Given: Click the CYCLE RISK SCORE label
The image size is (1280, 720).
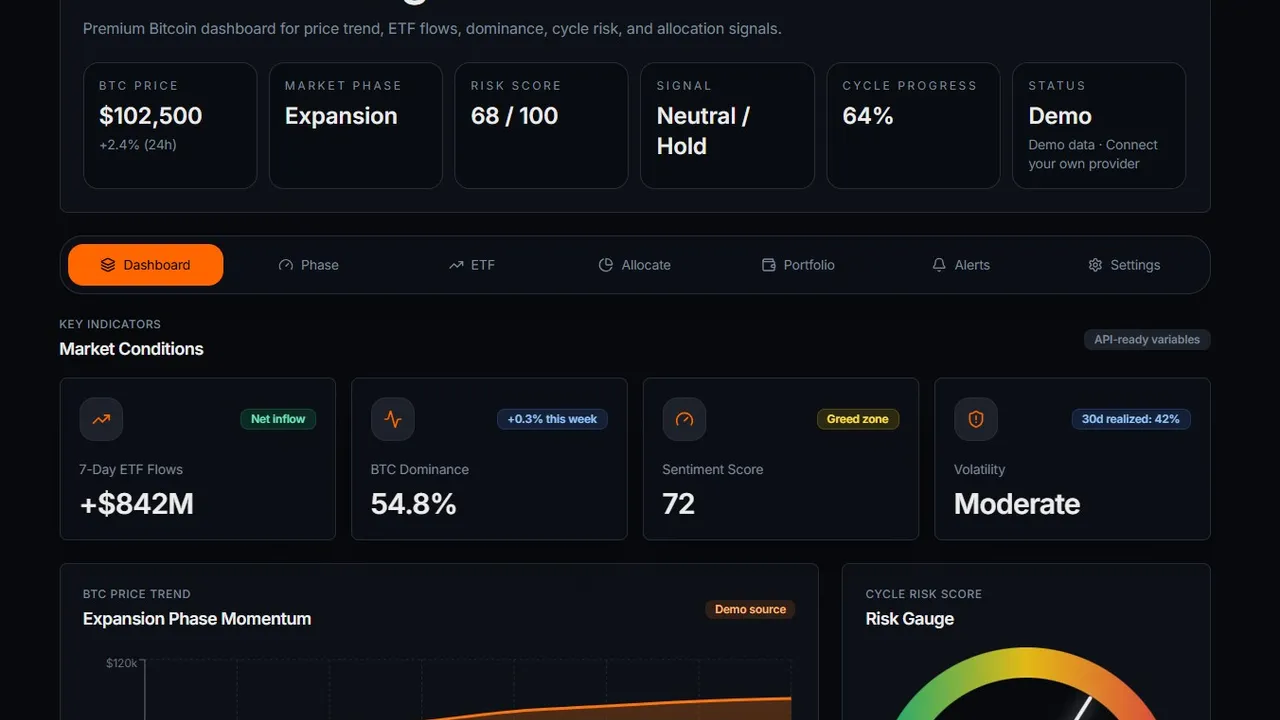Looking at the screenshot, I should tap(924, 594).
